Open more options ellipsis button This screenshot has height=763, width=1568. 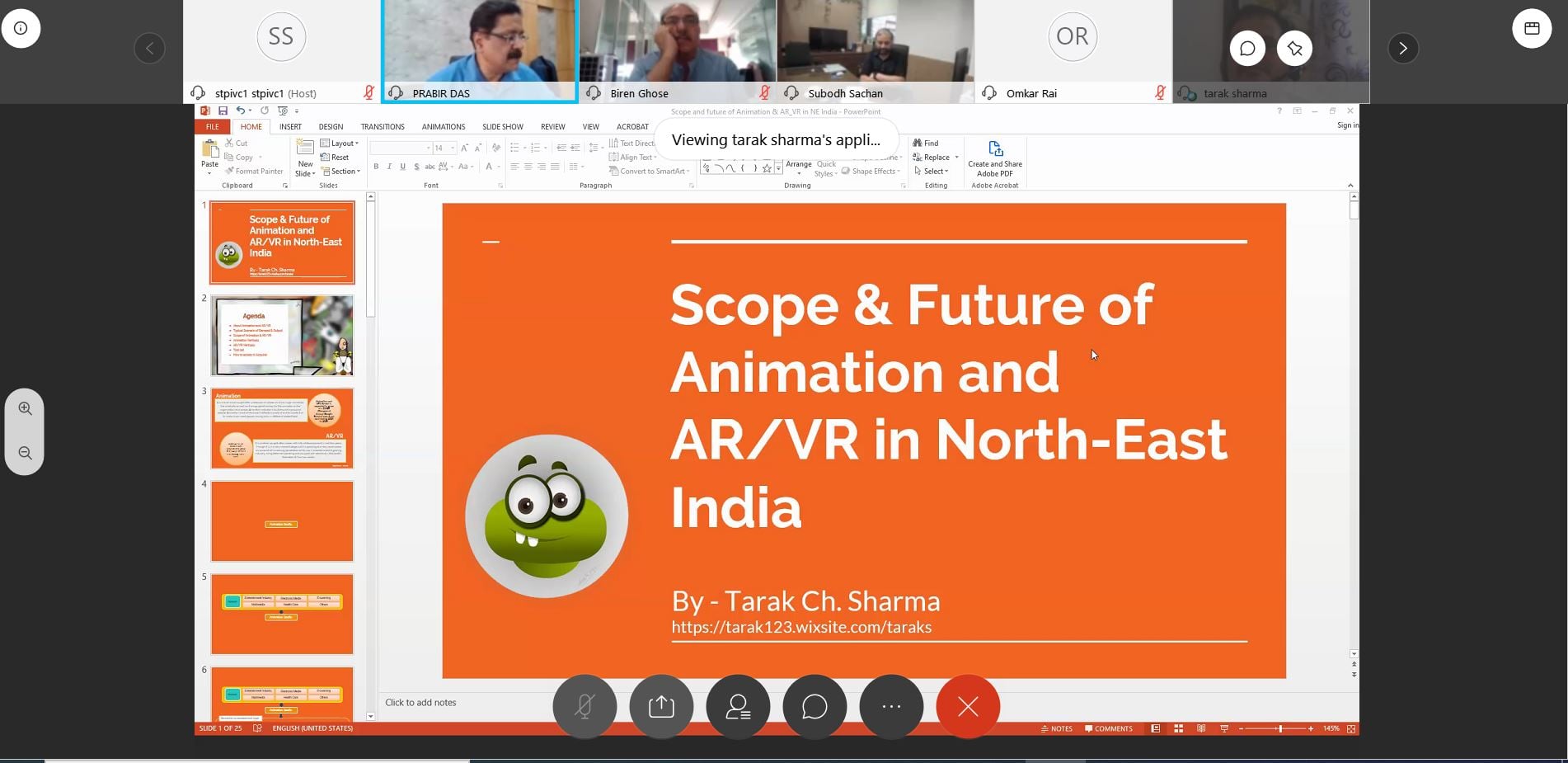pos(891,707)
